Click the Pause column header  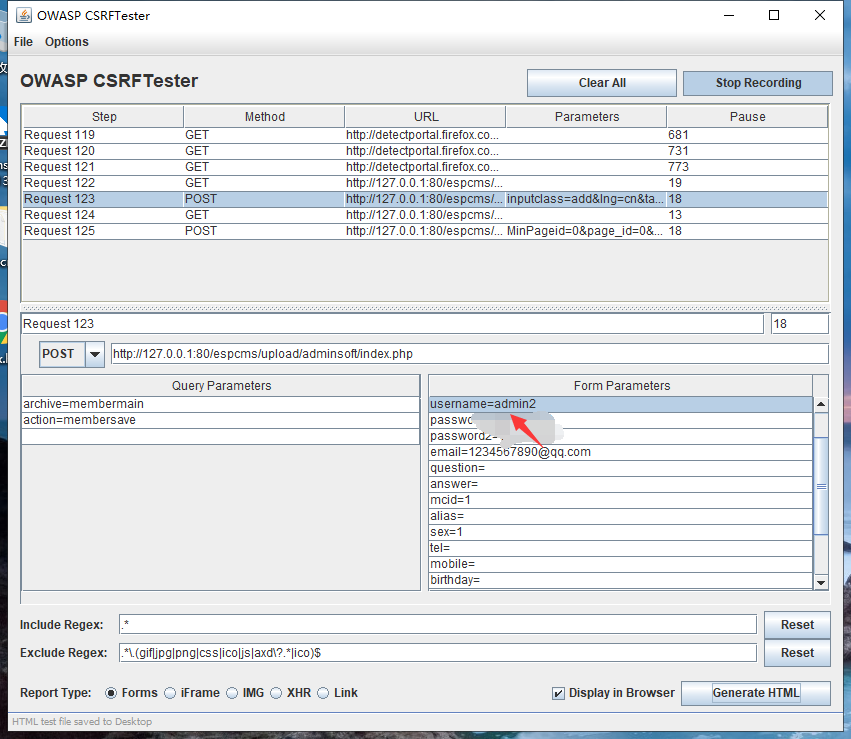tap(747, 117)
